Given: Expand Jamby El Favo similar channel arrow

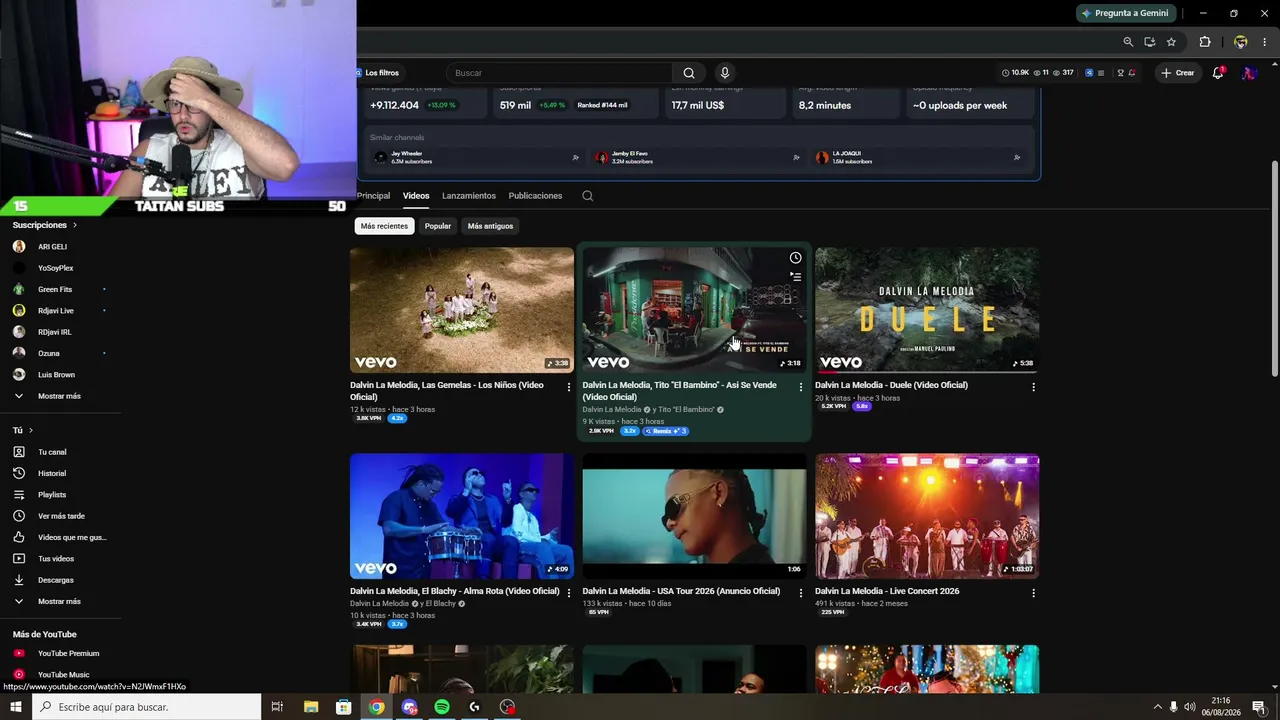Looking at the screenshot, I should click(796, 157).
